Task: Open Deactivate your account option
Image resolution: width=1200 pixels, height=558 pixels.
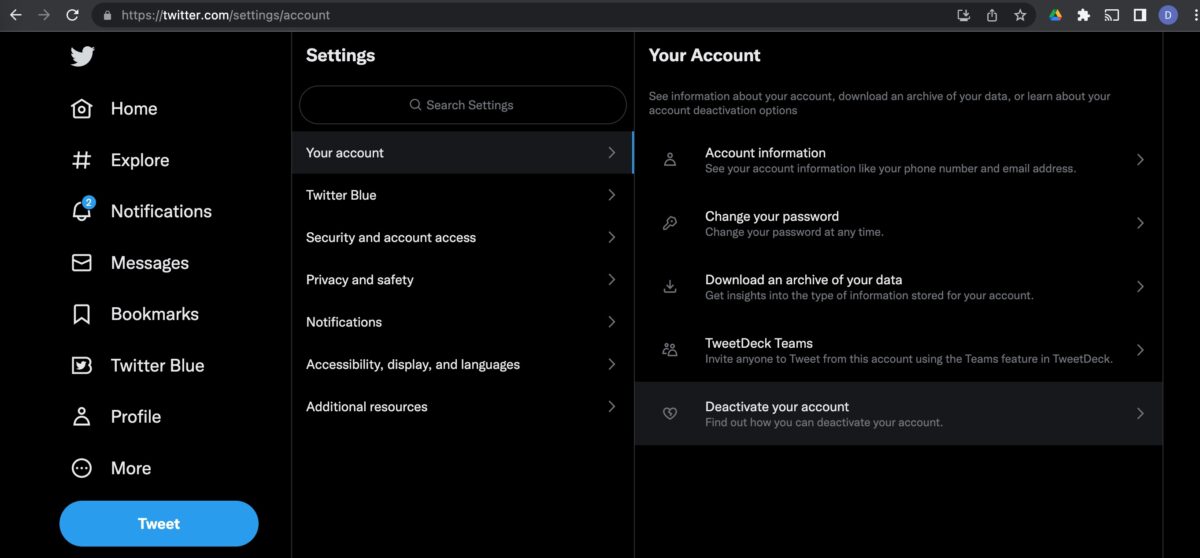Action: (898, 414)
